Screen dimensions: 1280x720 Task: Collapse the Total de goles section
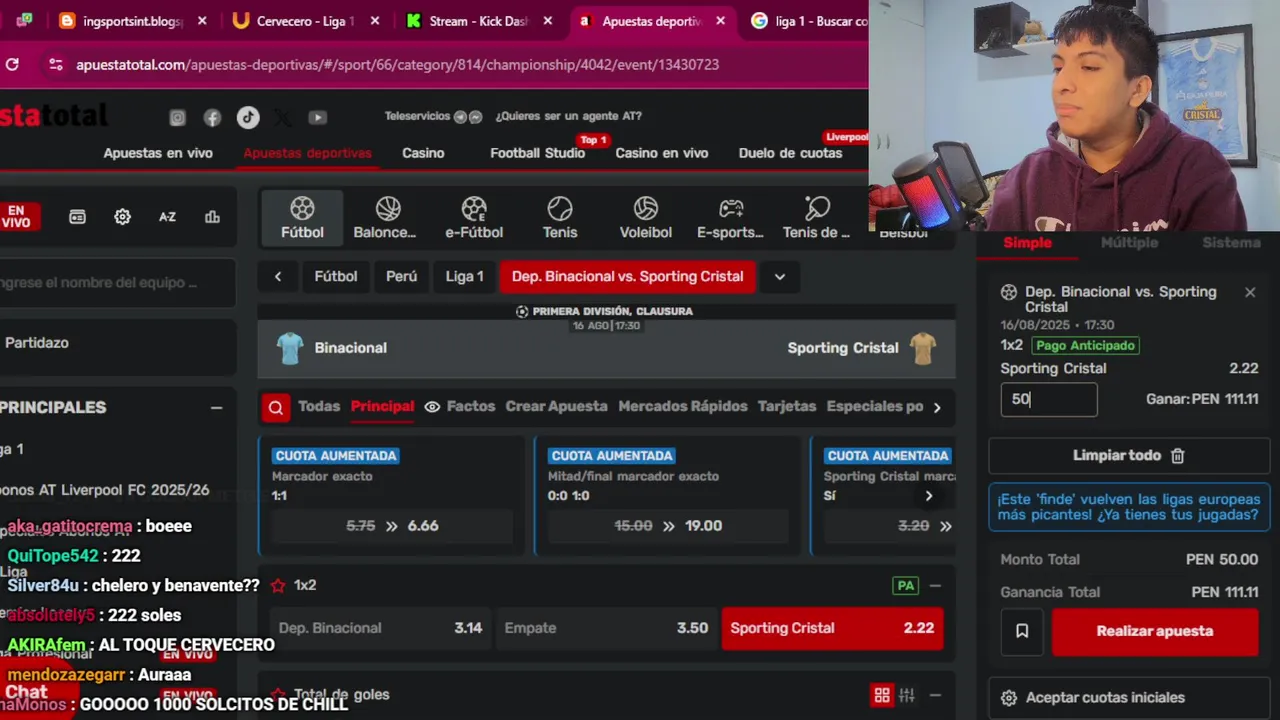(935, 695)
